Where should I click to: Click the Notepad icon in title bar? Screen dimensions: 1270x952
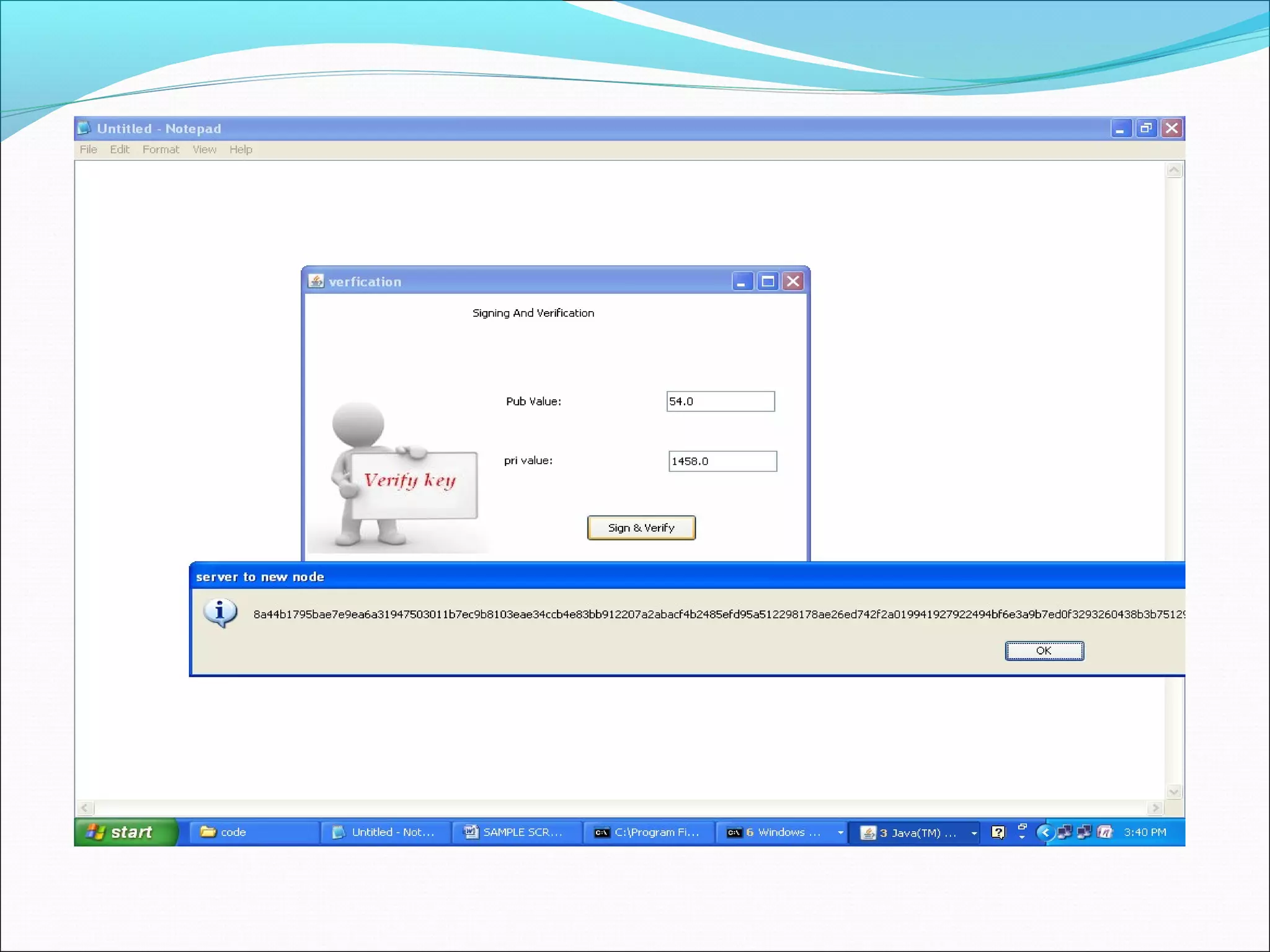[84, 128]
